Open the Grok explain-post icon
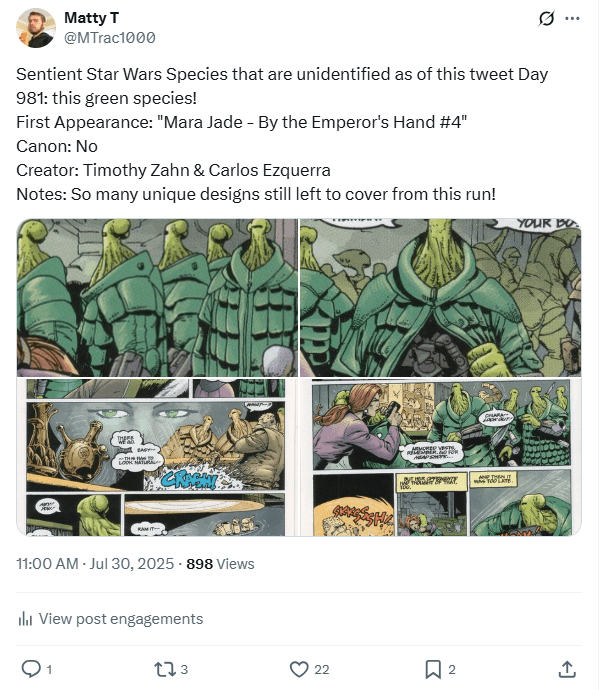The image size is (601, 690). (546, 19)
